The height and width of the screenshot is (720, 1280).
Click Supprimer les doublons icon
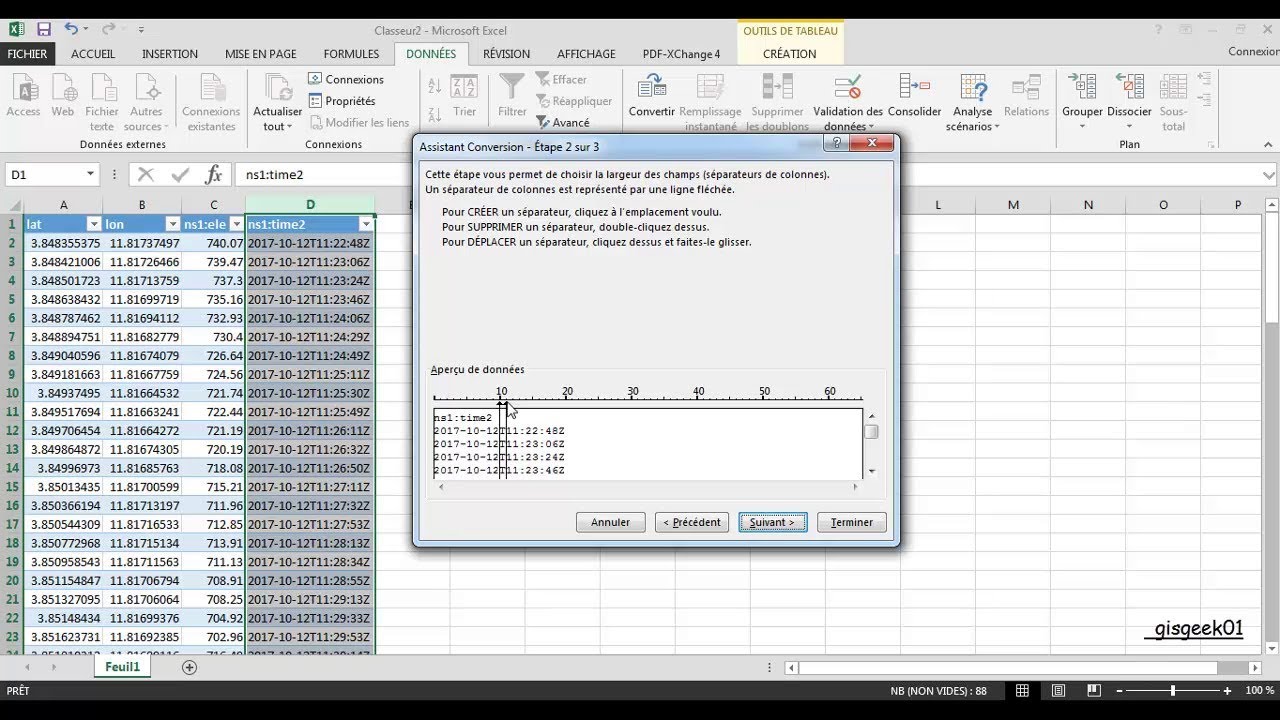[777, 102]
